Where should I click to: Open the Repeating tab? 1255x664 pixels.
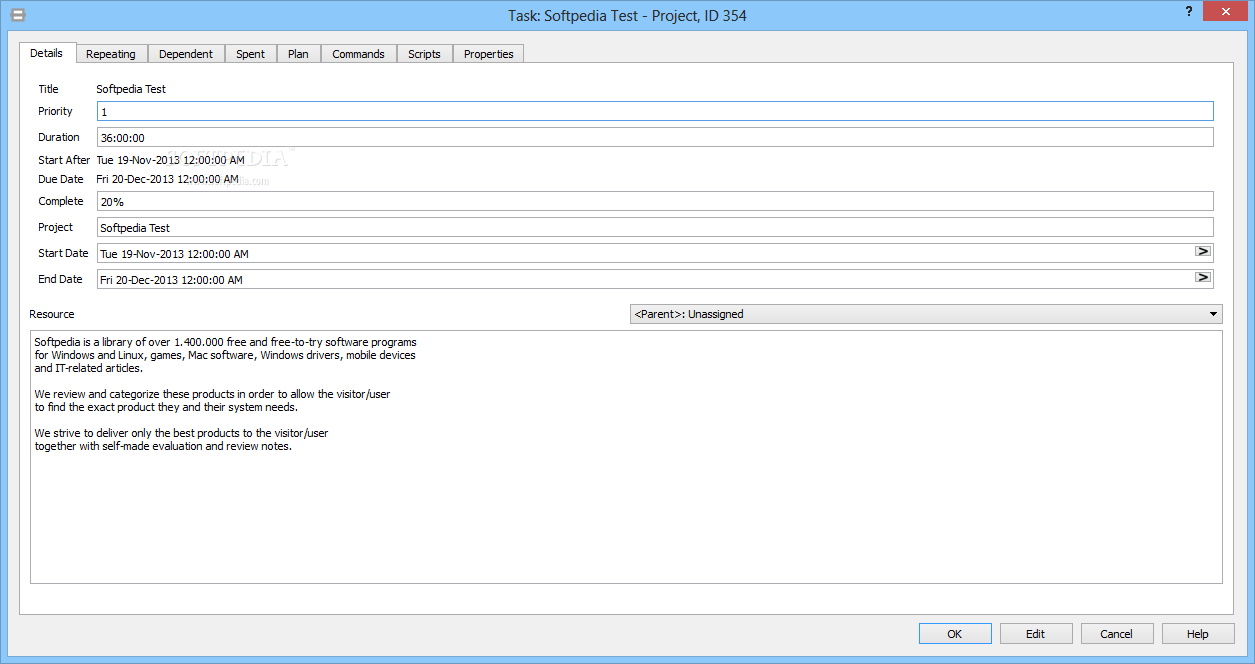click(x=111, y=54)
